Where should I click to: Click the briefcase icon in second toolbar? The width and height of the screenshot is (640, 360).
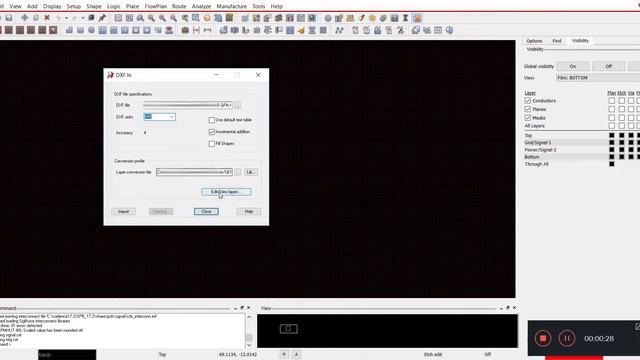pyautogui.click(x=185, y=30)
